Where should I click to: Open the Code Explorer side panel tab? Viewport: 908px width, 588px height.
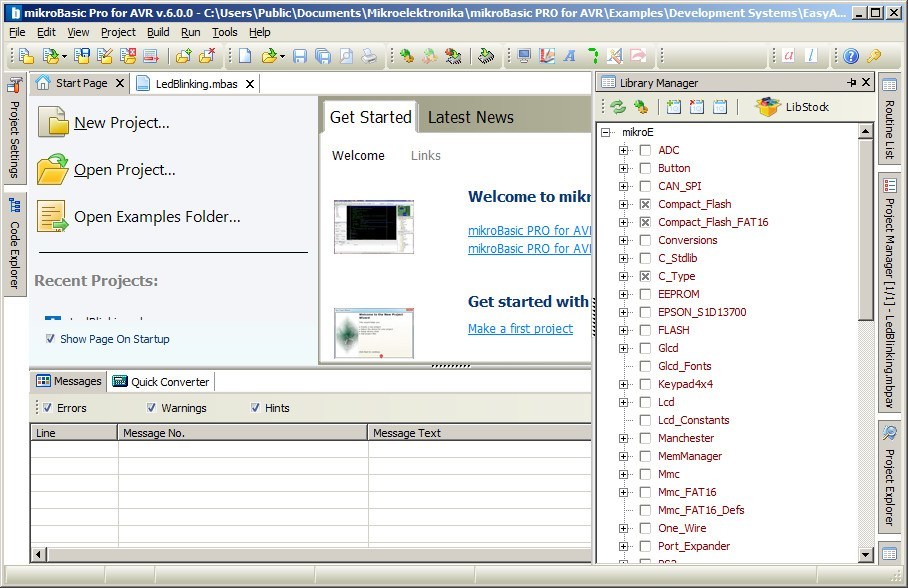point(14,245)
